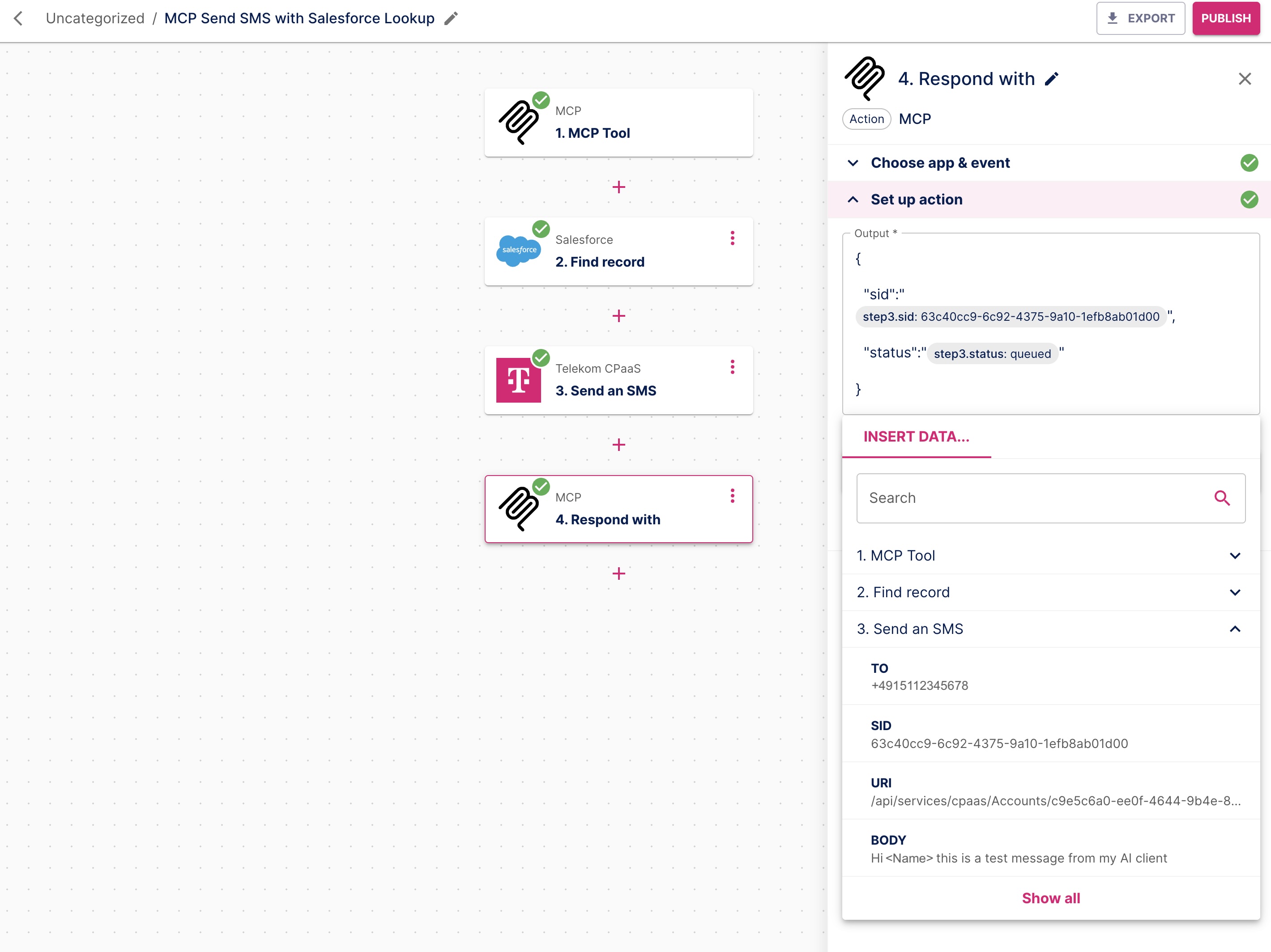Click Show all link
Image resolution: width=1271 pixels, height=952 pixels.
point(1050,898)
